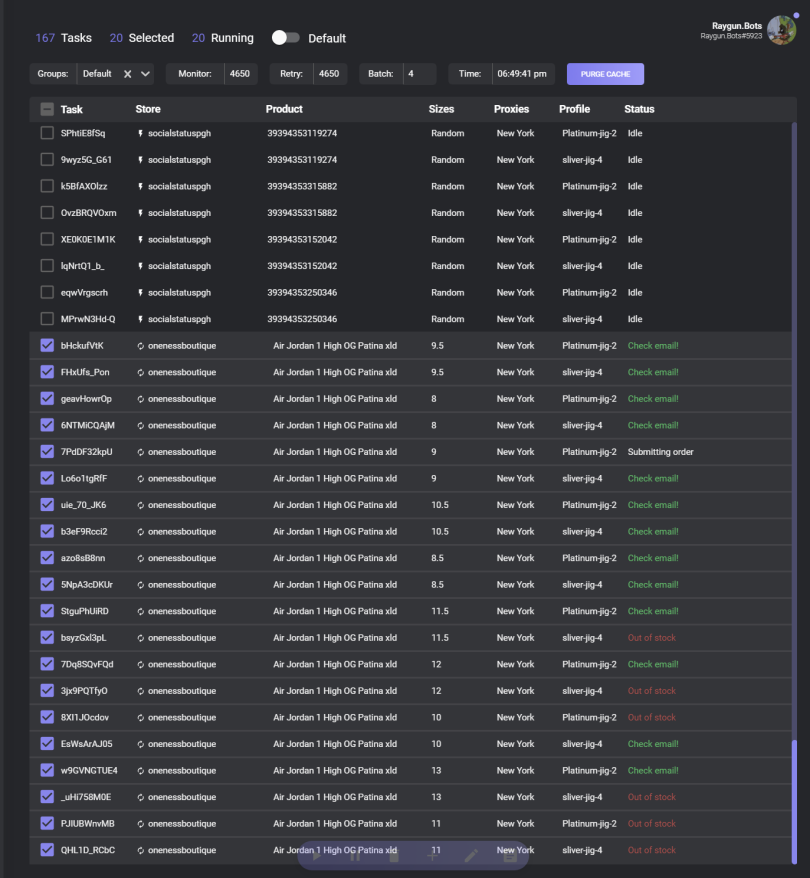Click the Time field showing 06:49:41 pm
The width and height of the screenshot is (810, 878).
(523, 74)
